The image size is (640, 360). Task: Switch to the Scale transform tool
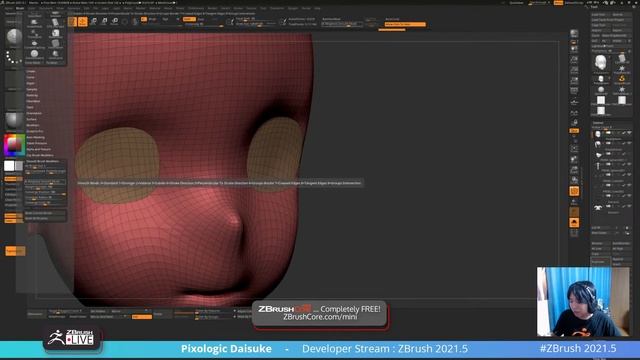click(104, 22)
